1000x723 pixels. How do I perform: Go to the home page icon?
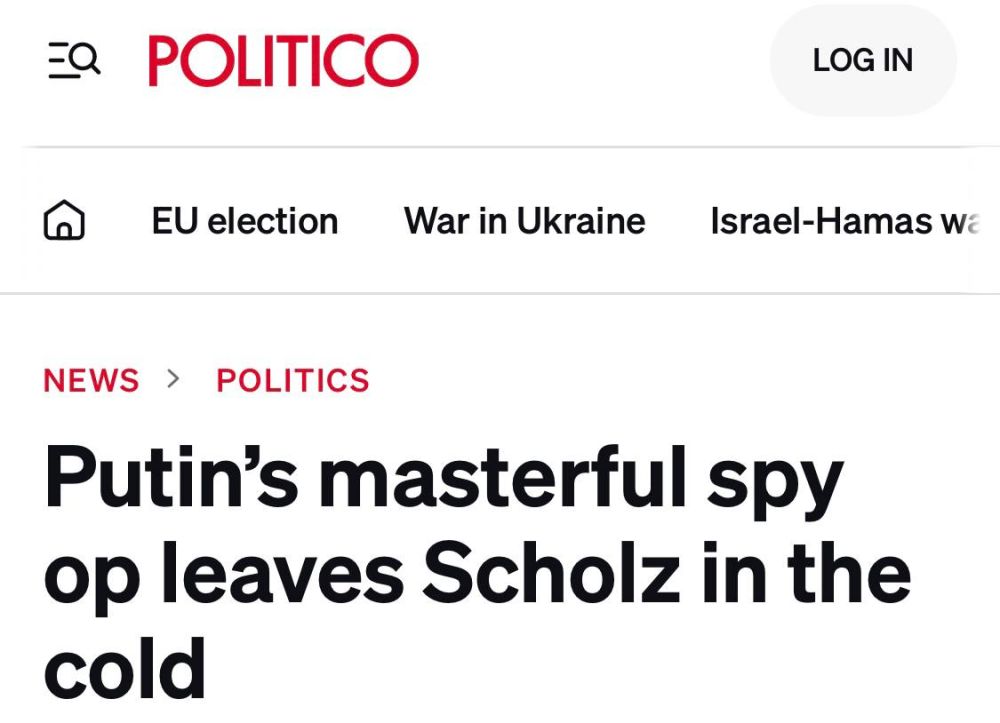pos(64,221)
